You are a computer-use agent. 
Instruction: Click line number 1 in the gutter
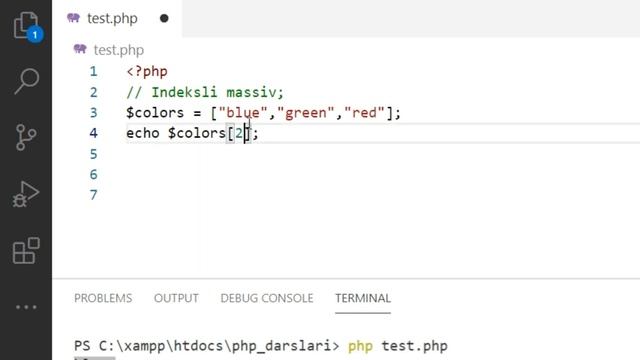(94, 71)
